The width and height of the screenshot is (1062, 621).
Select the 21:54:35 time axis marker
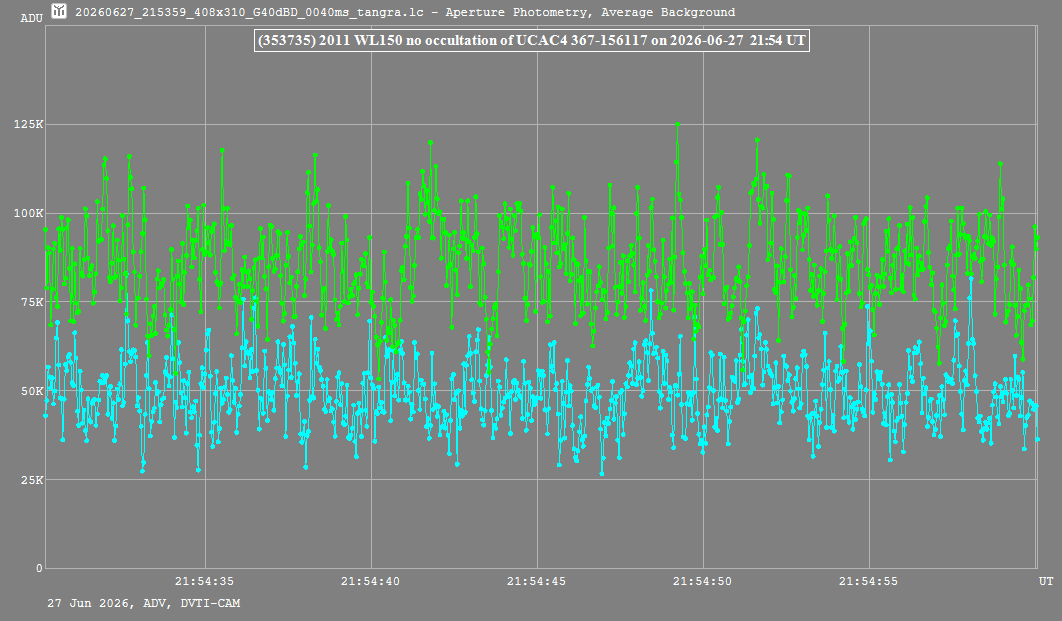205,581
